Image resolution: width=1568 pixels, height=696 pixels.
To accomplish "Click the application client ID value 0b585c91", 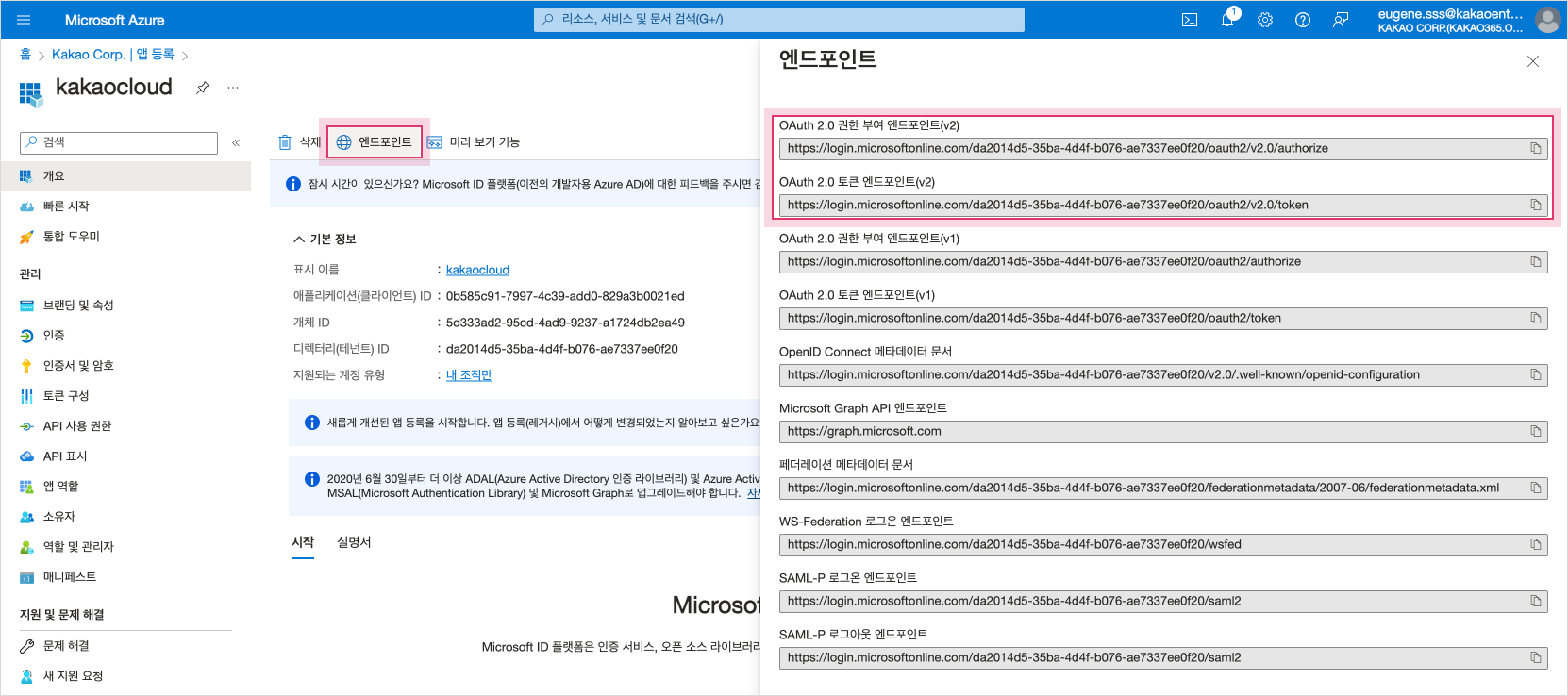I will (x=565, y=296).
